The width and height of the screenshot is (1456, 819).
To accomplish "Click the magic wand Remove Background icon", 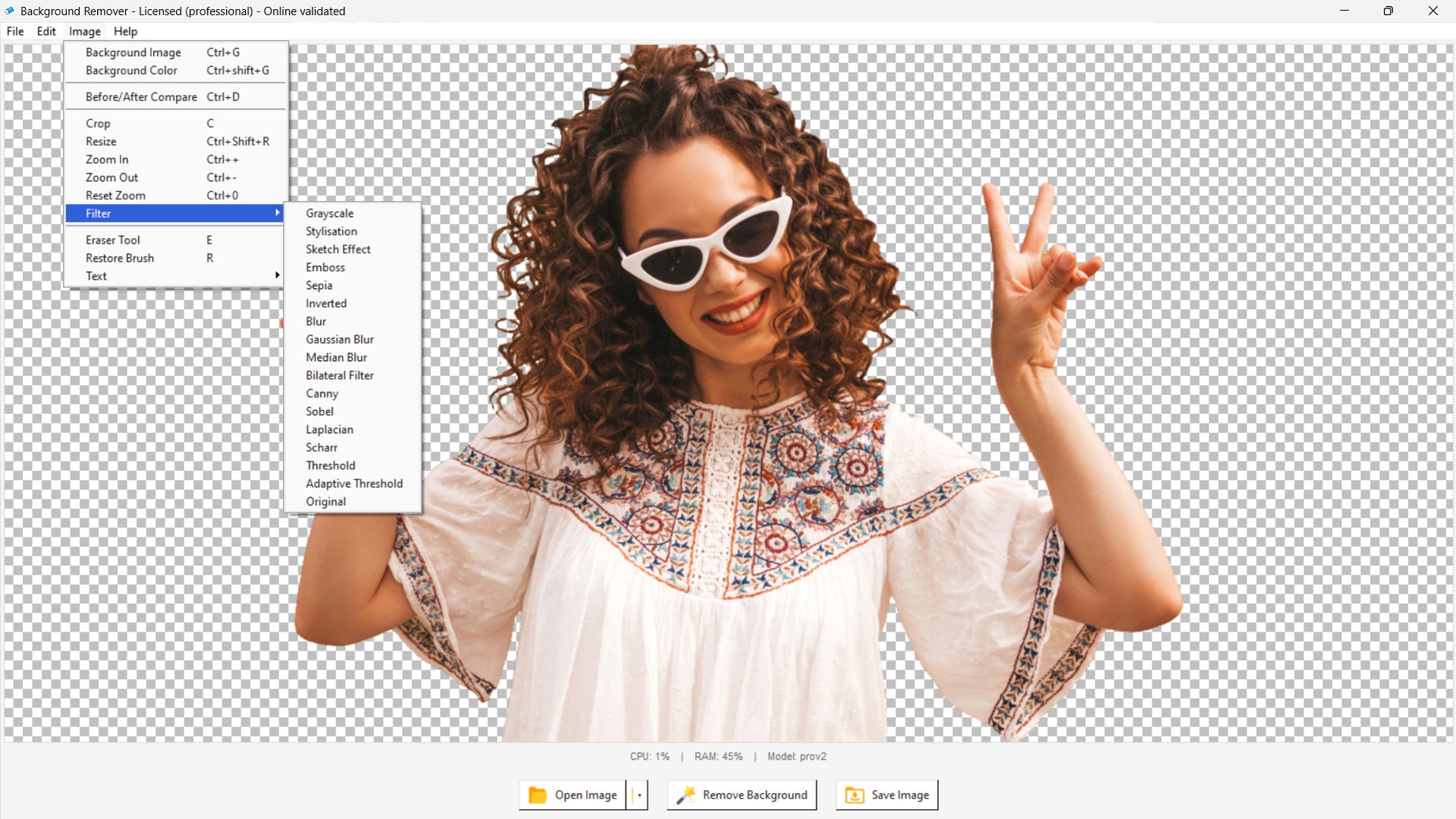I will point(686,795).
